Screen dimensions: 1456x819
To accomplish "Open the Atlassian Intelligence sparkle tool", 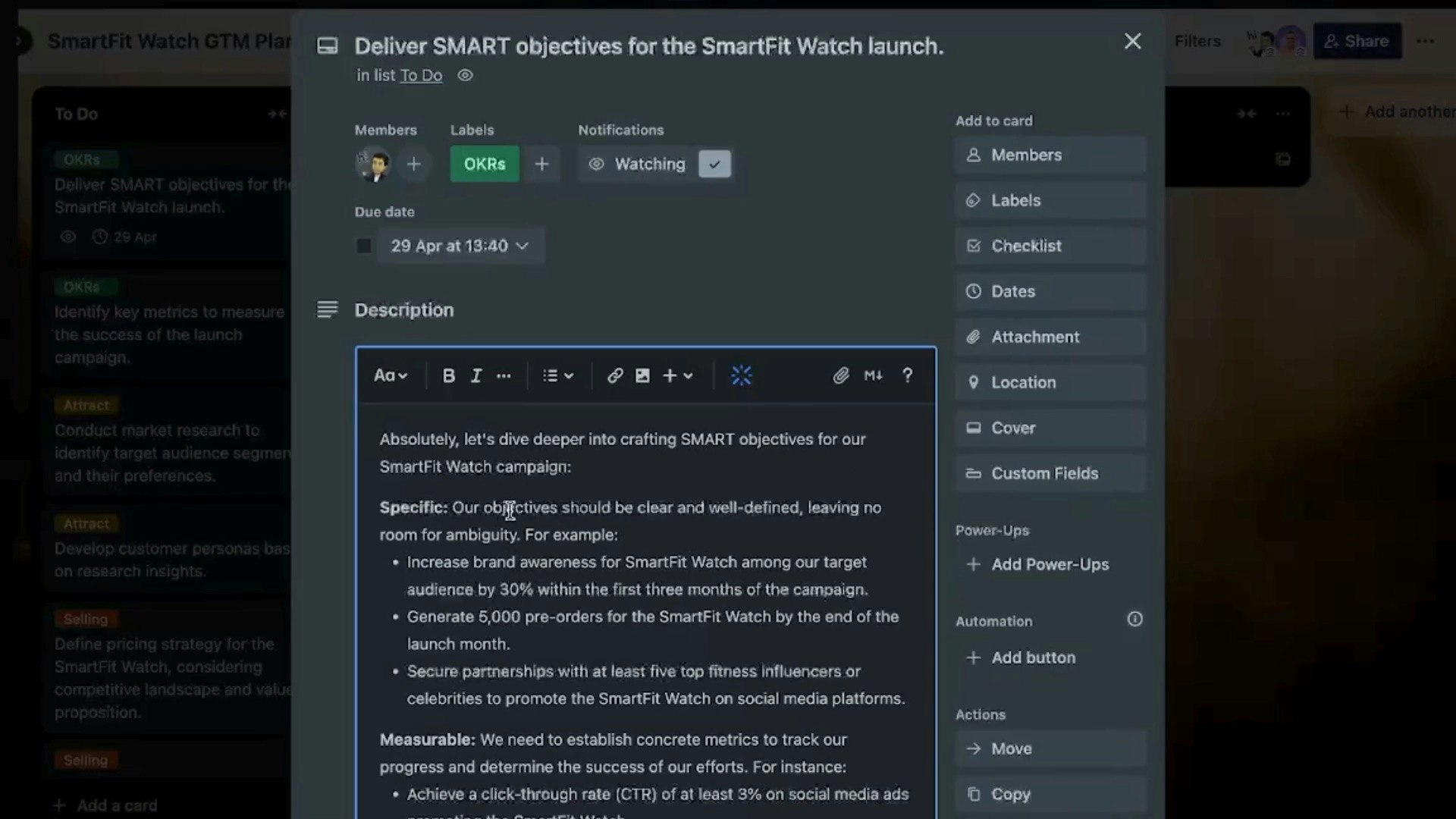I will 741,375.
